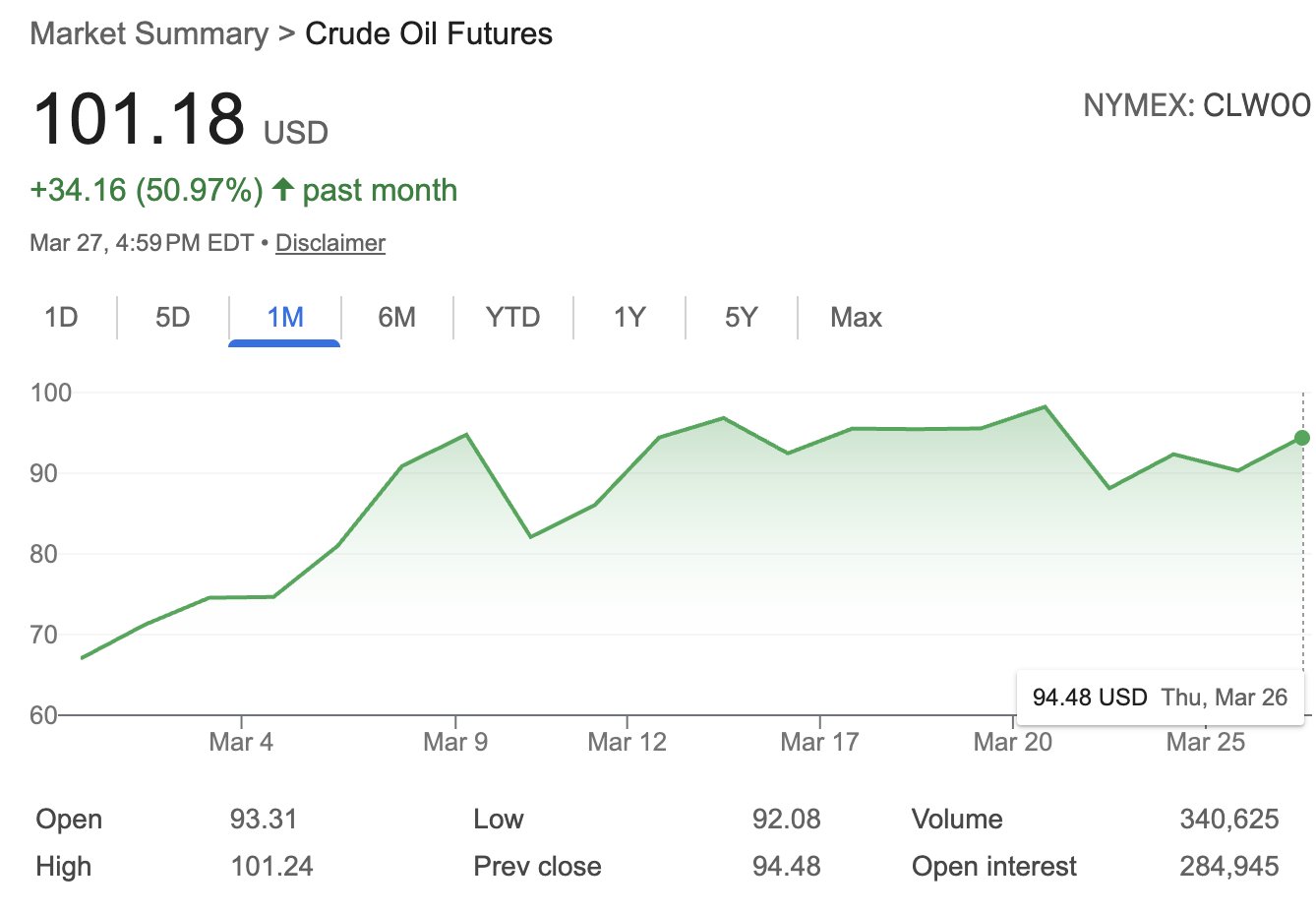Click the 94.48 USD chart tooltip
1316x913 pixels.
(x=1160, y=698)
